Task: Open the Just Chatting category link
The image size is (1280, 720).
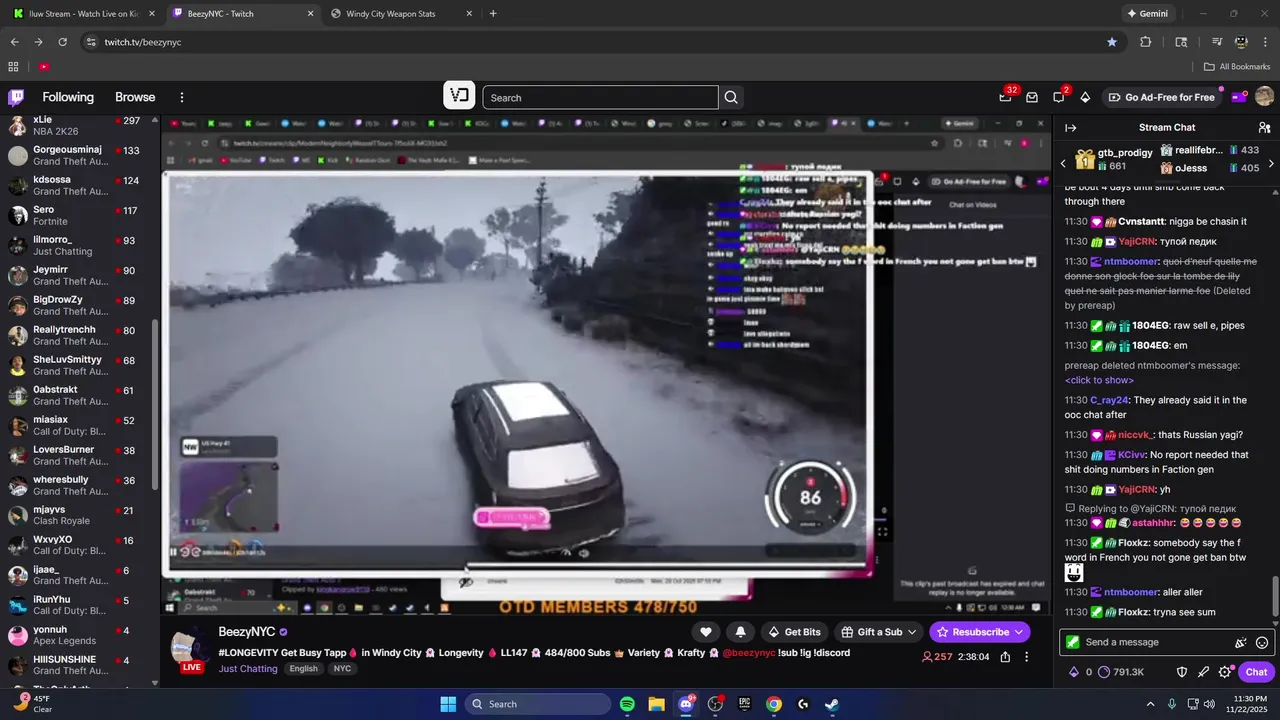Action: tap(248, 669)
